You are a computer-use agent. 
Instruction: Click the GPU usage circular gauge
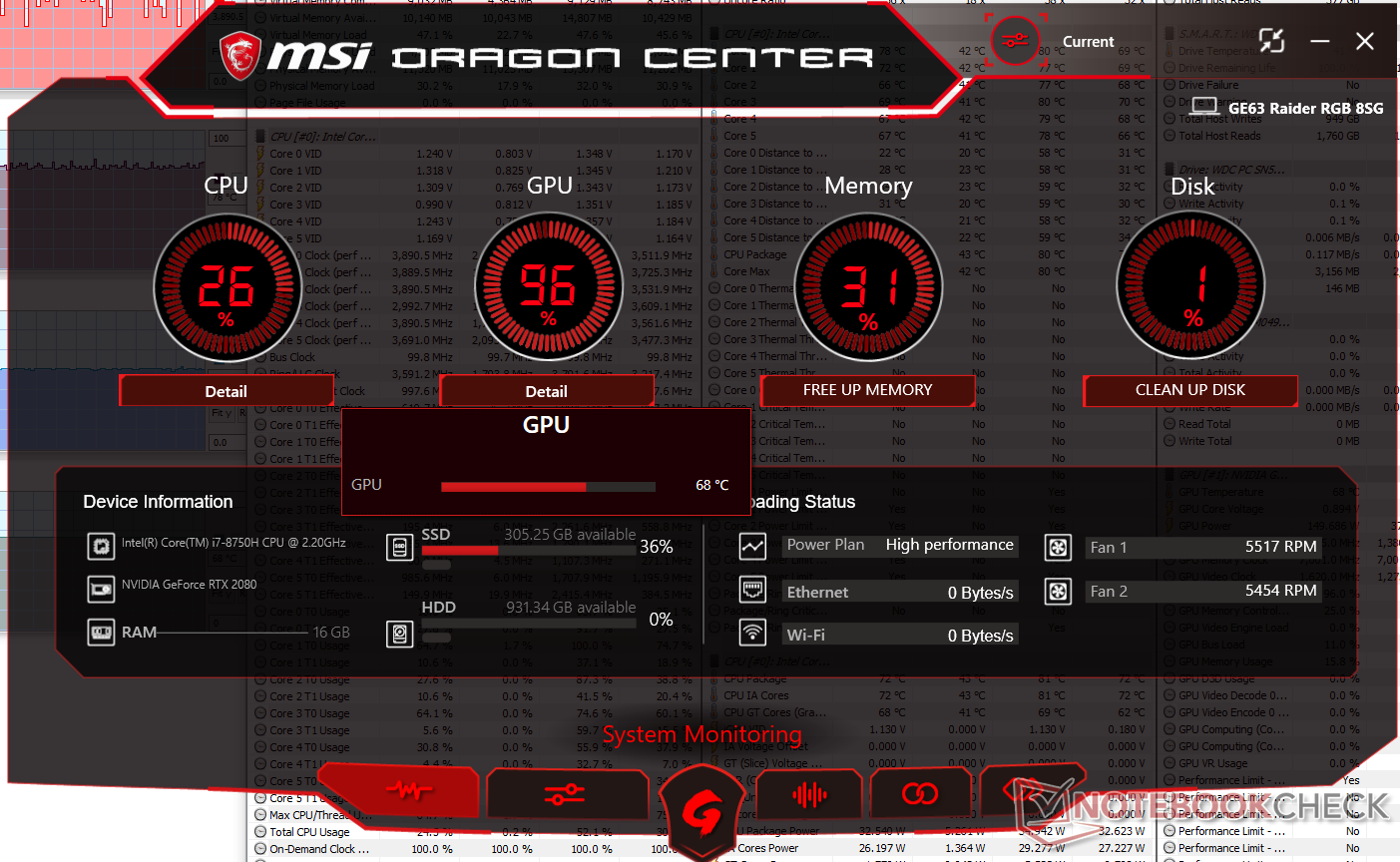point(547,288)
